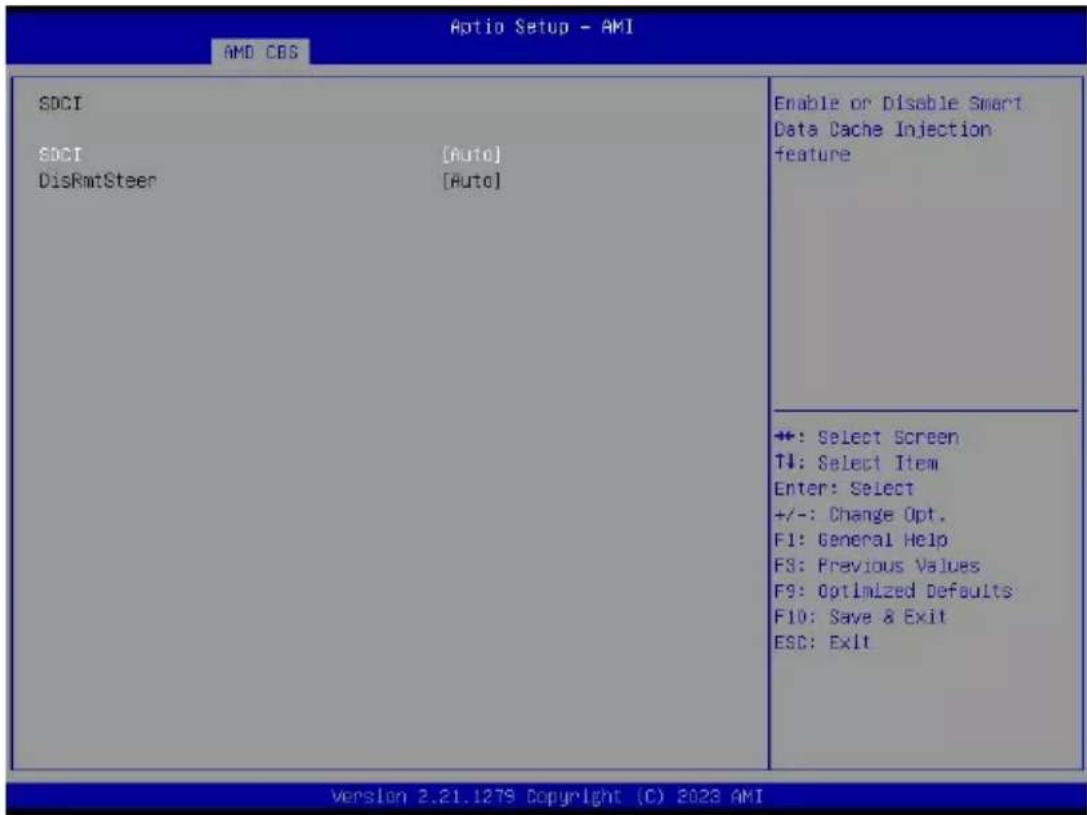Click the 'Enable or Disable Smart' help text
Image resolution: width=1087 pixels, height=815 pixels.
coord(898,103)
